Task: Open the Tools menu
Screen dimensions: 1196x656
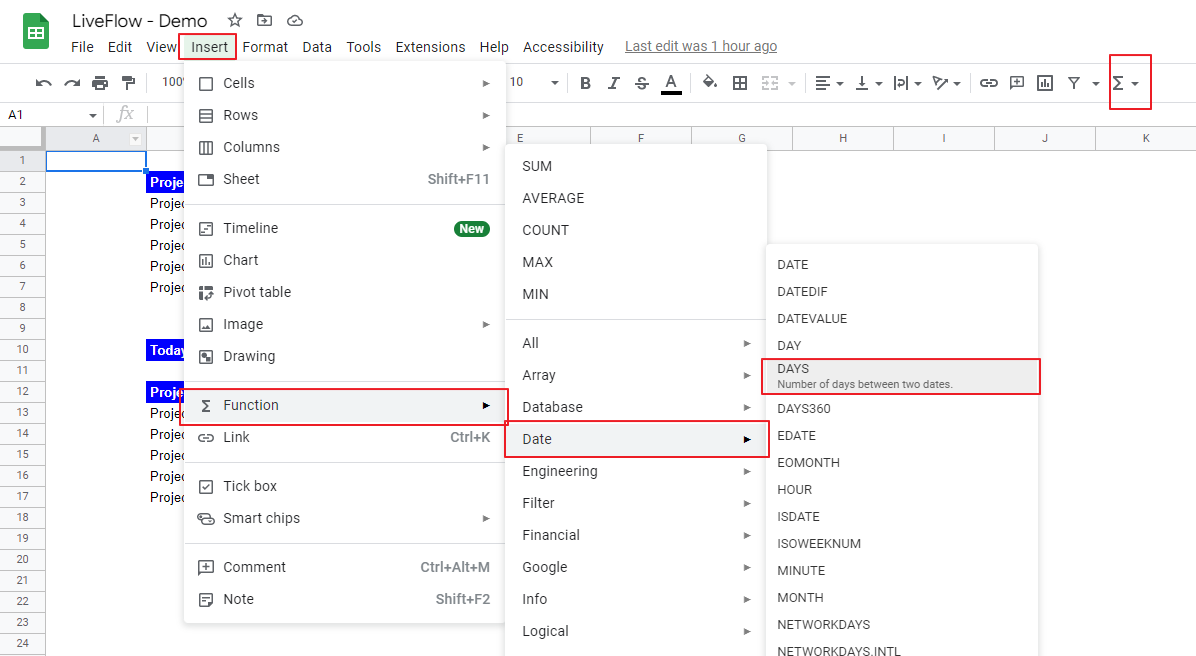Action: click(x=363, y=47)
